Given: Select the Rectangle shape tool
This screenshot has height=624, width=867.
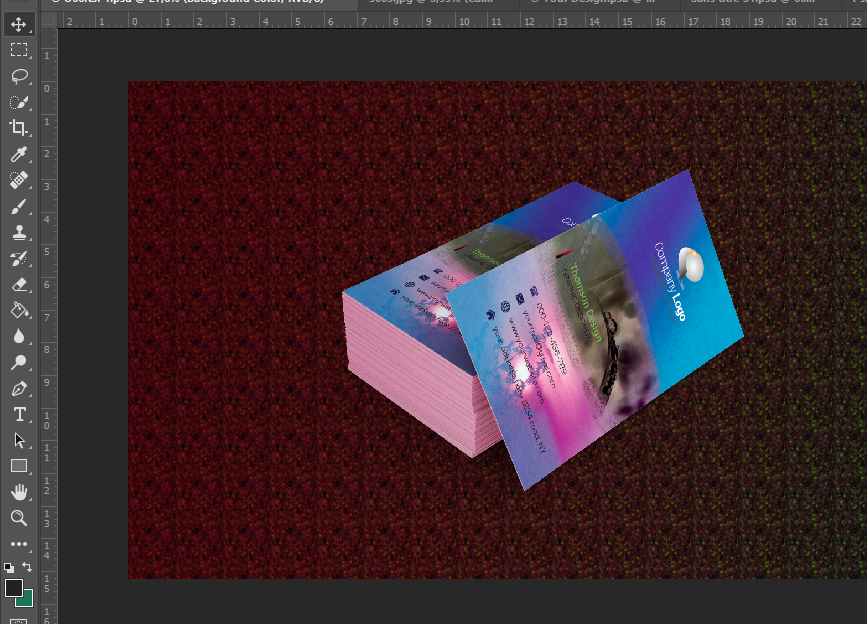Looking at the screenshot, I should coord(19,466).
